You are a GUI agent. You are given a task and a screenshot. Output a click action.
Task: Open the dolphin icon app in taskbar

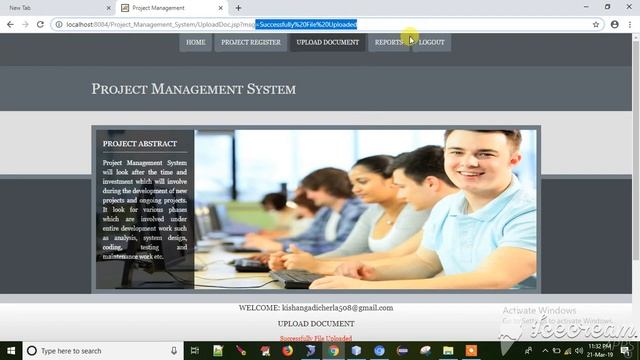[x=310, y=351]
